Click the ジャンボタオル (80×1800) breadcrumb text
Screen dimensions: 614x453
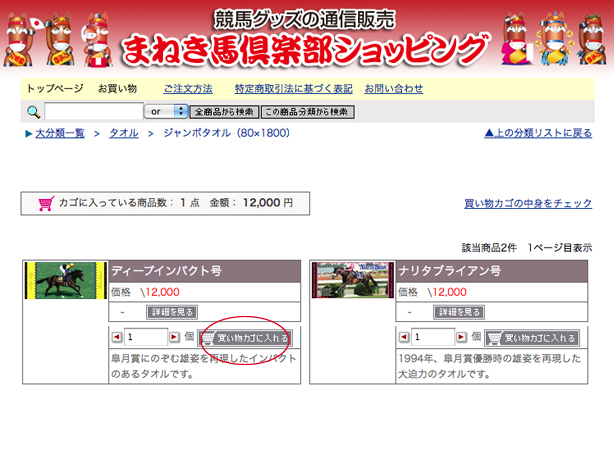pyautogui.click(x=227, y=134)
